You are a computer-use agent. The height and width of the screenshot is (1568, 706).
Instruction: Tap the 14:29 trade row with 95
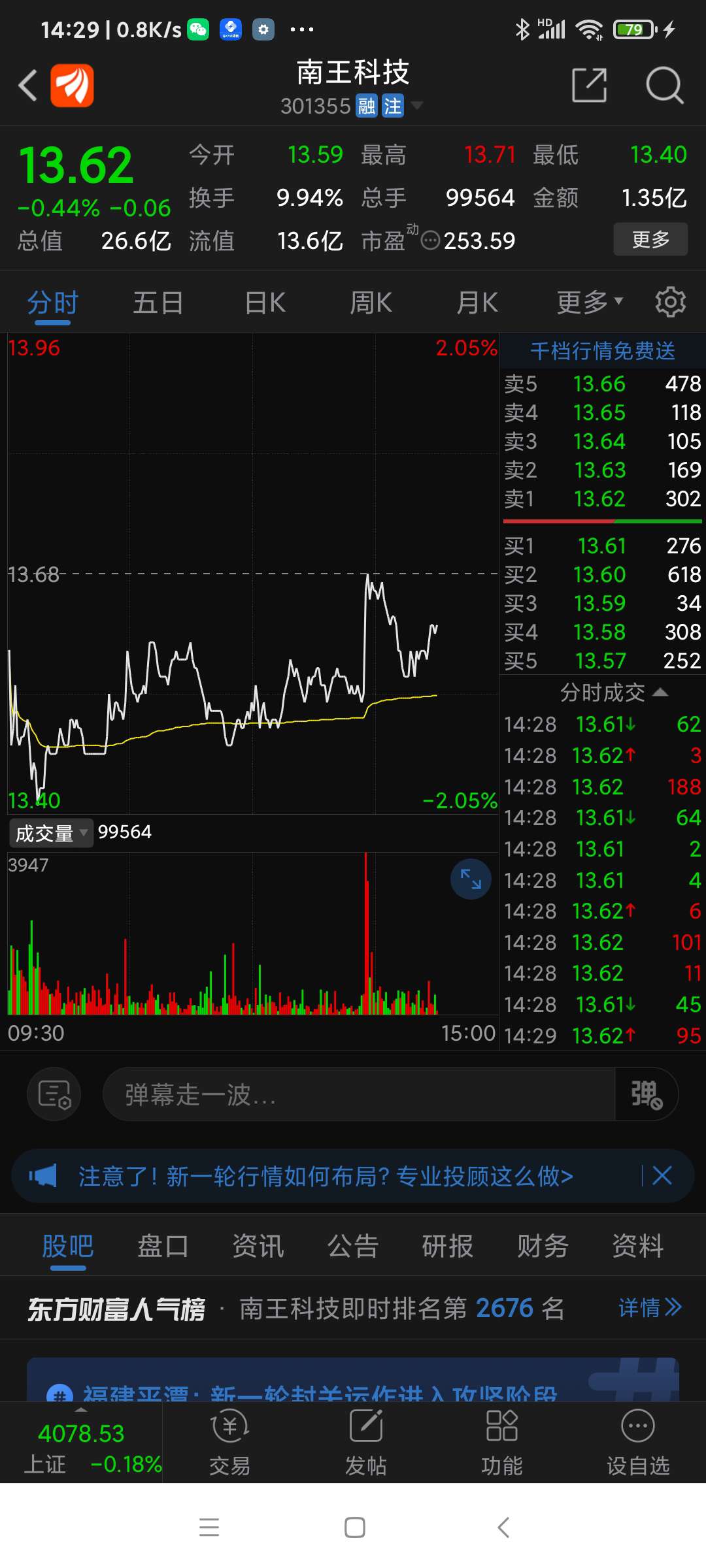[x=603, y=1036]
